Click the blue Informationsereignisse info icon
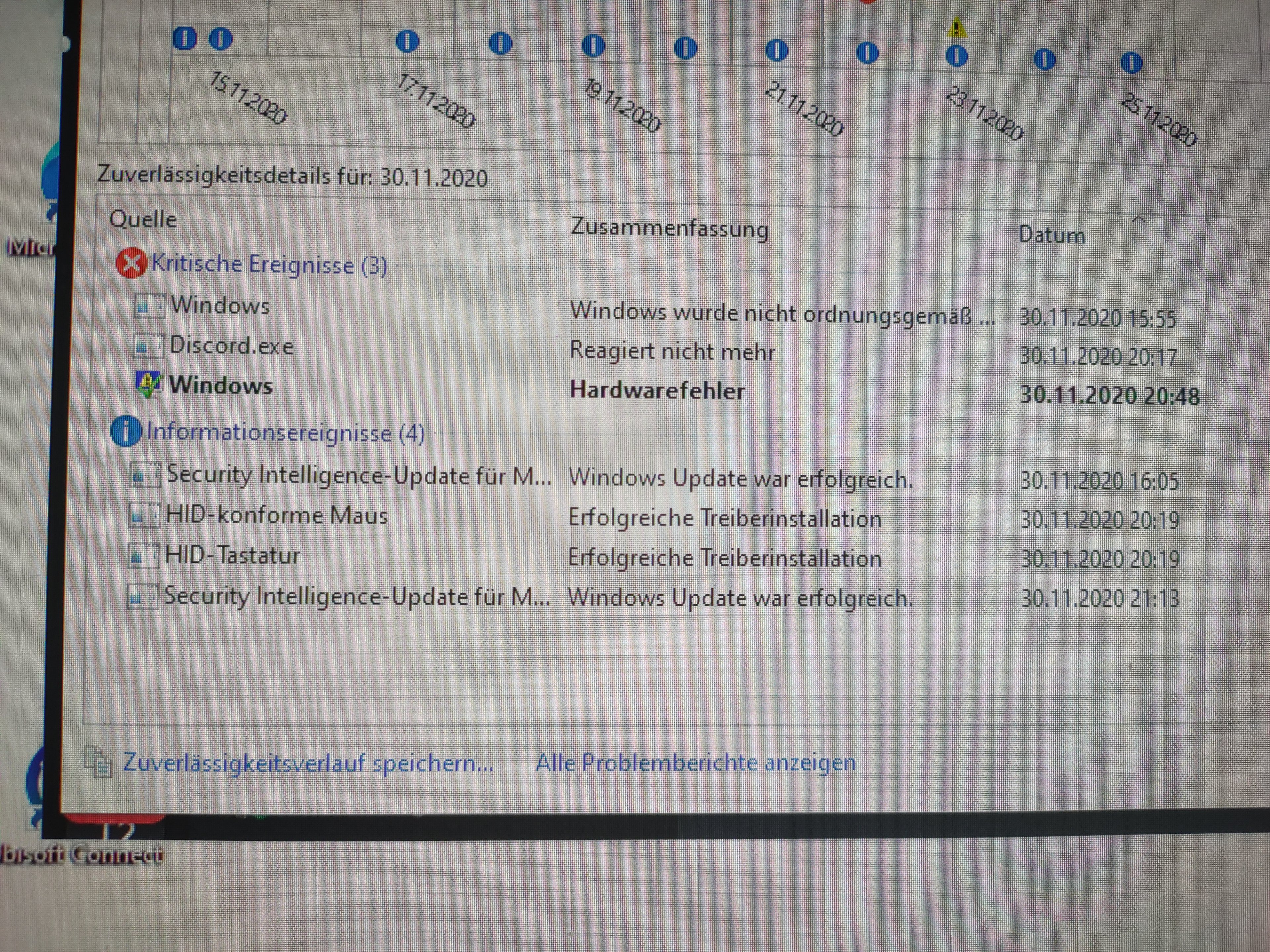The image size is (1270, 952). (x=126, y=431)
